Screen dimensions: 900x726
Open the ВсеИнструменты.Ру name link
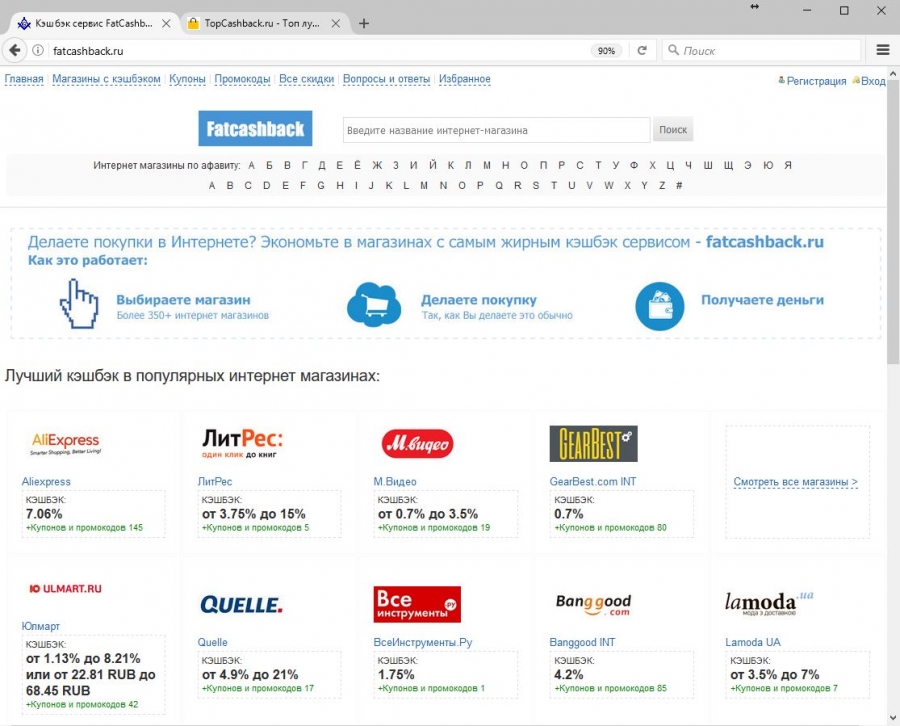click(423, 642)
